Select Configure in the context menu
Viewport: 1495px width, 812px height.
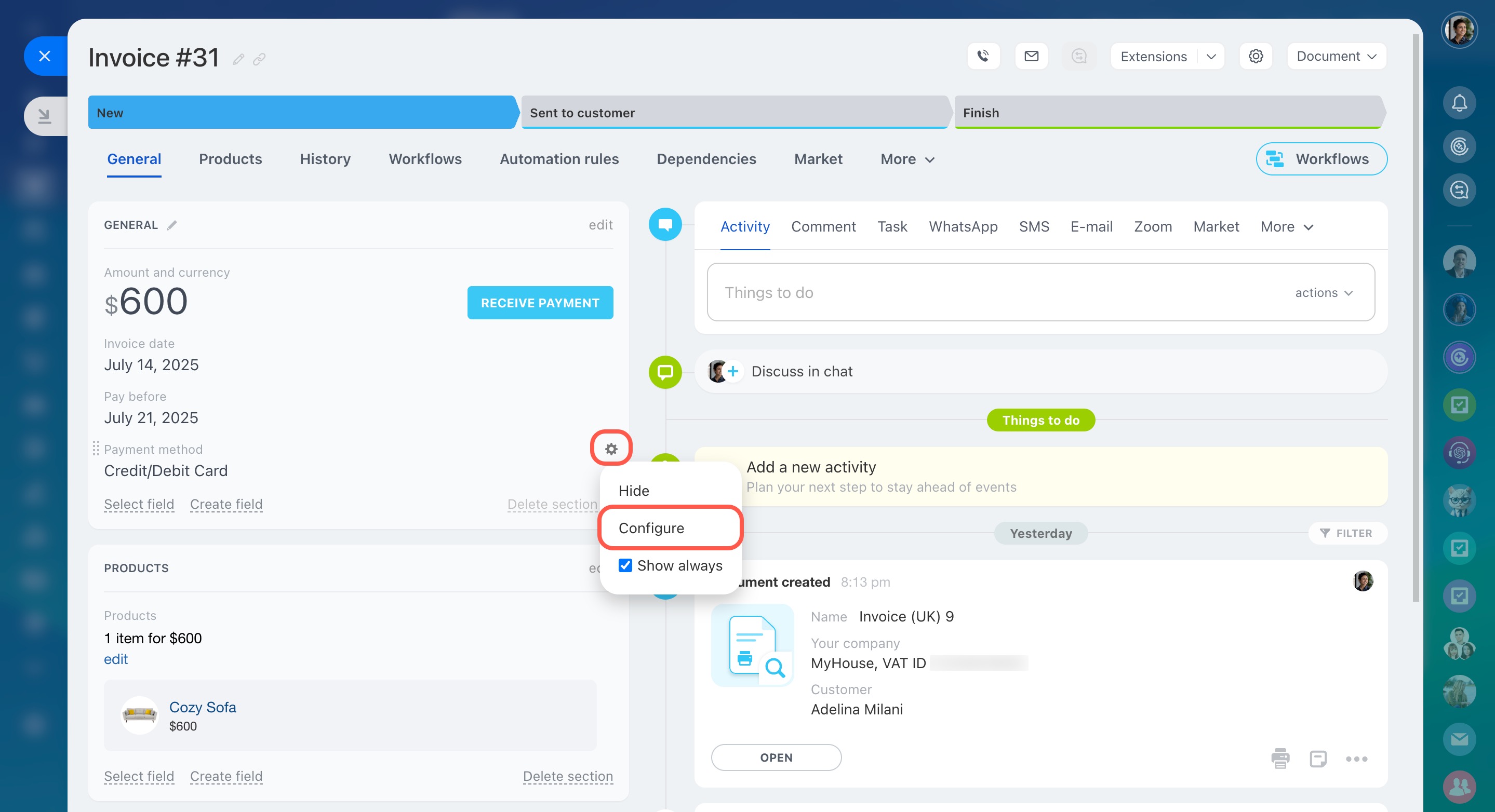pos(651,528)
